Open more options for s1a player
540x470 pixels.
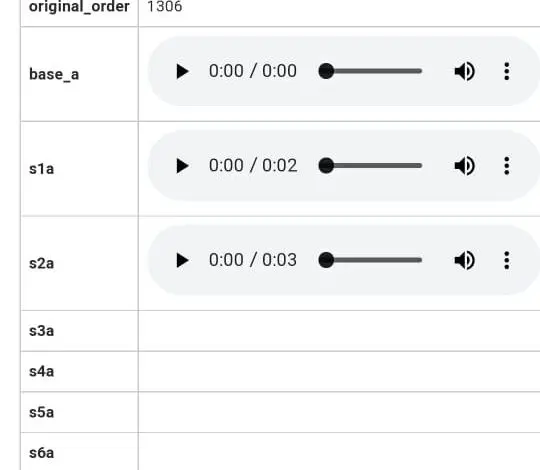[x=507, y=166]
